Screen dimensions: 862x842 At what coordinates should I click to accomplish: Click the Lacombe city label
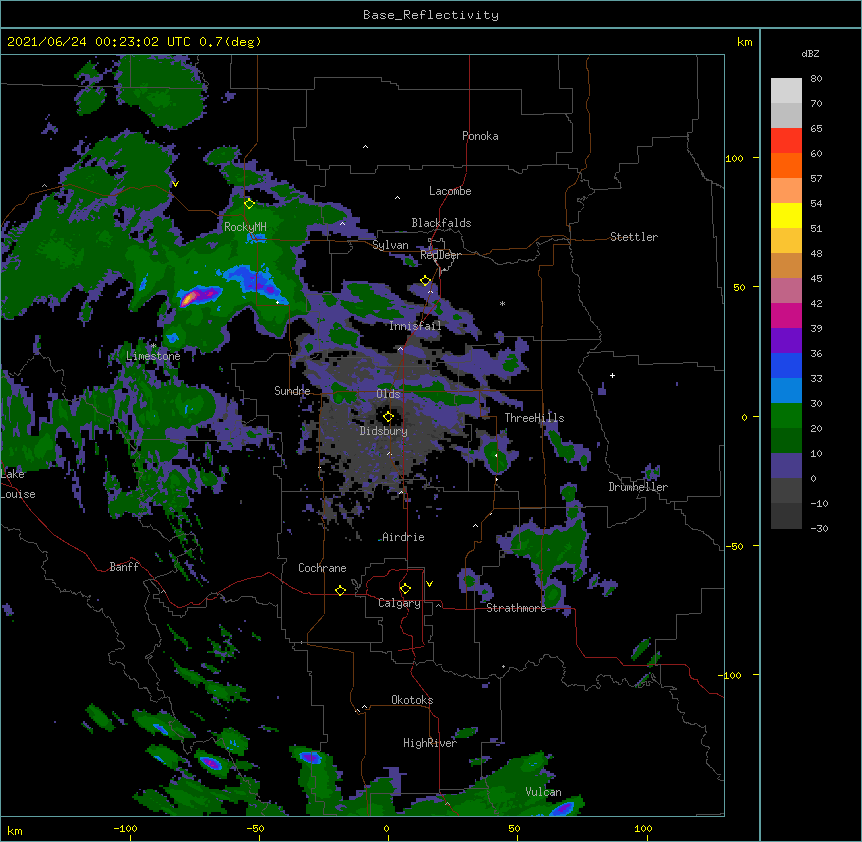450,191
